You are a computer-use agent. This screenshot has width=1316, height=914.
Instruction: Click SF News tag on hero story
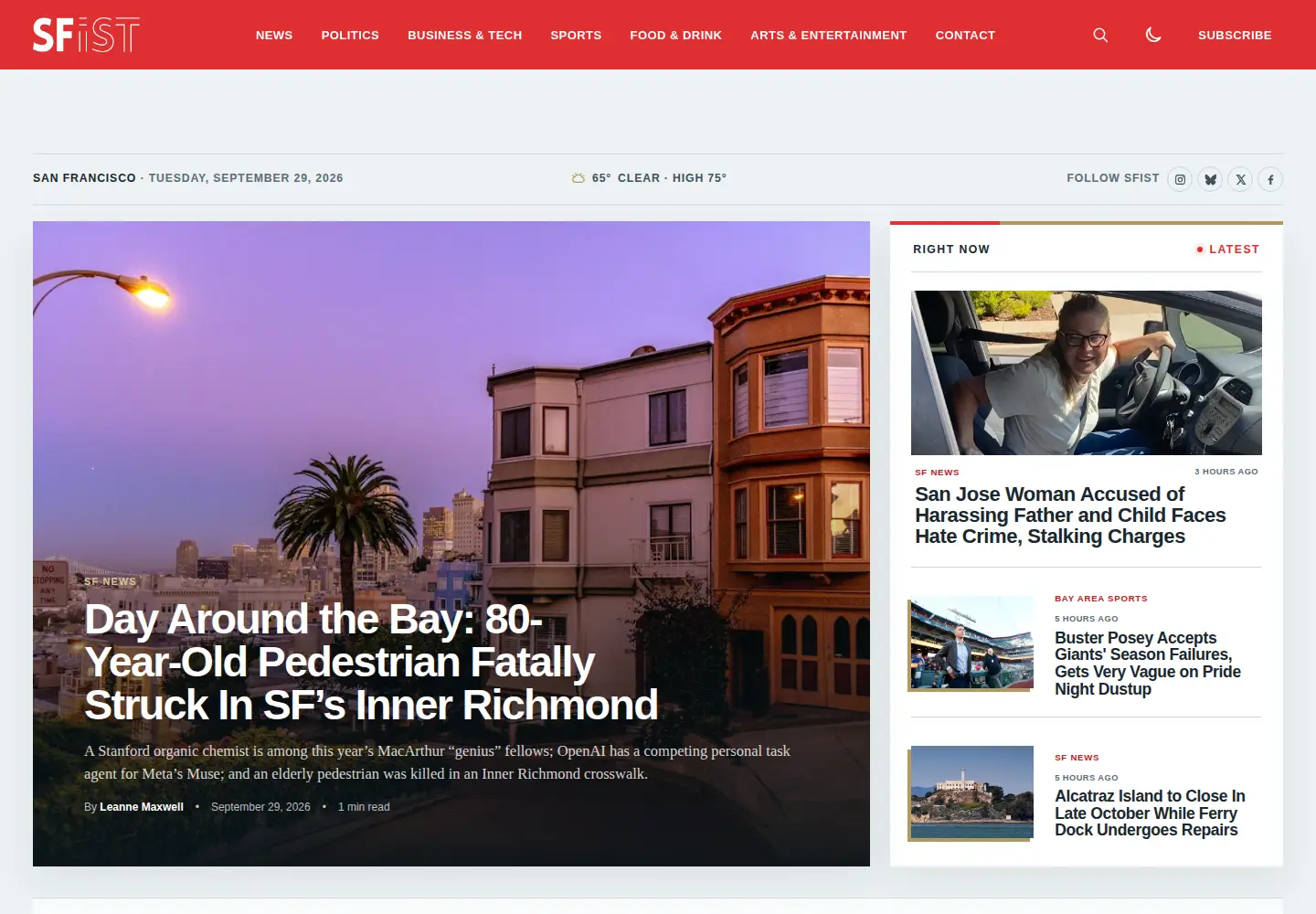coord(110,581)
